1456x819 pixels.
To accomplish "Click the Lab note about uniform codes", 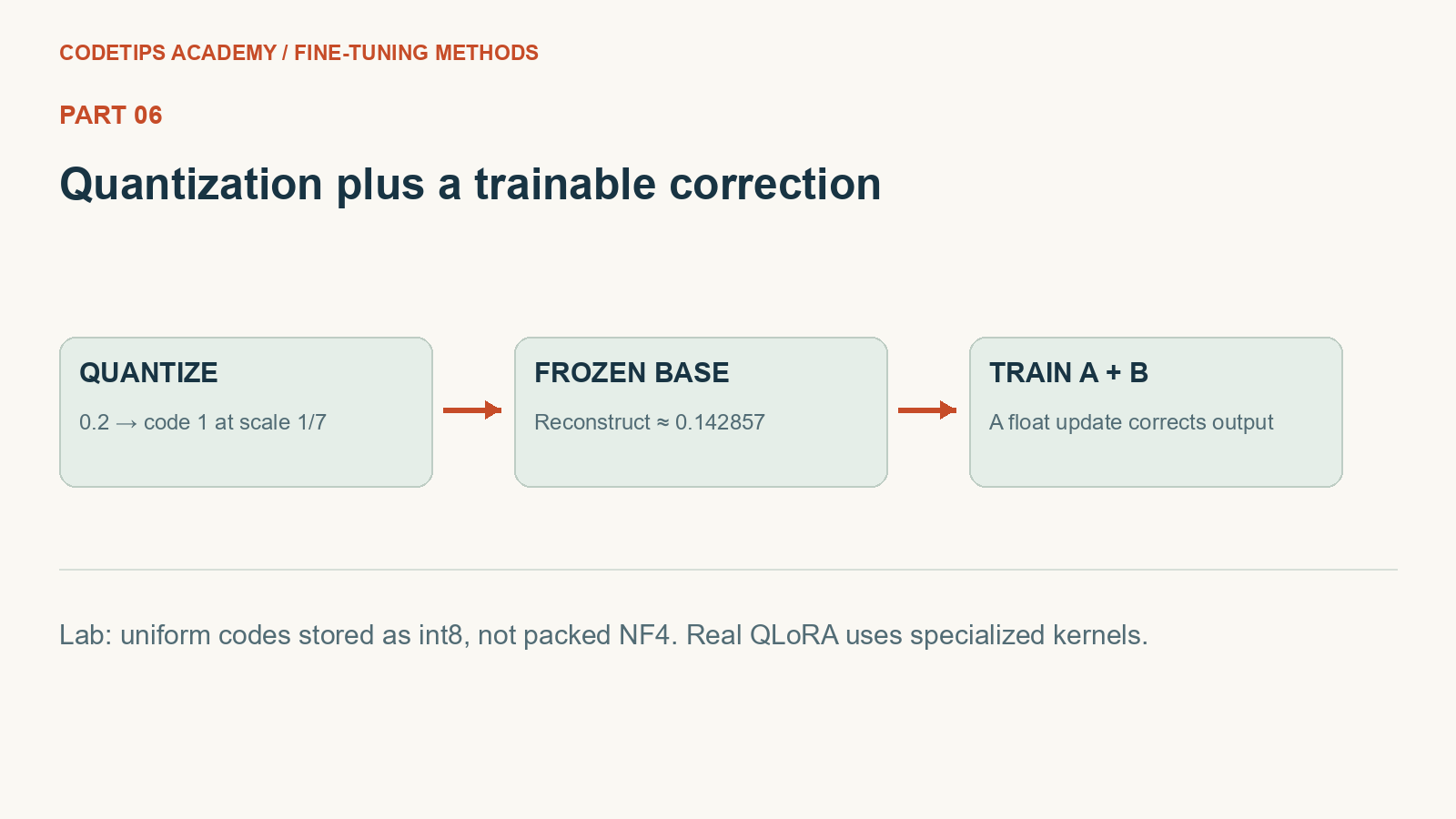I will (x=603, y=635).
